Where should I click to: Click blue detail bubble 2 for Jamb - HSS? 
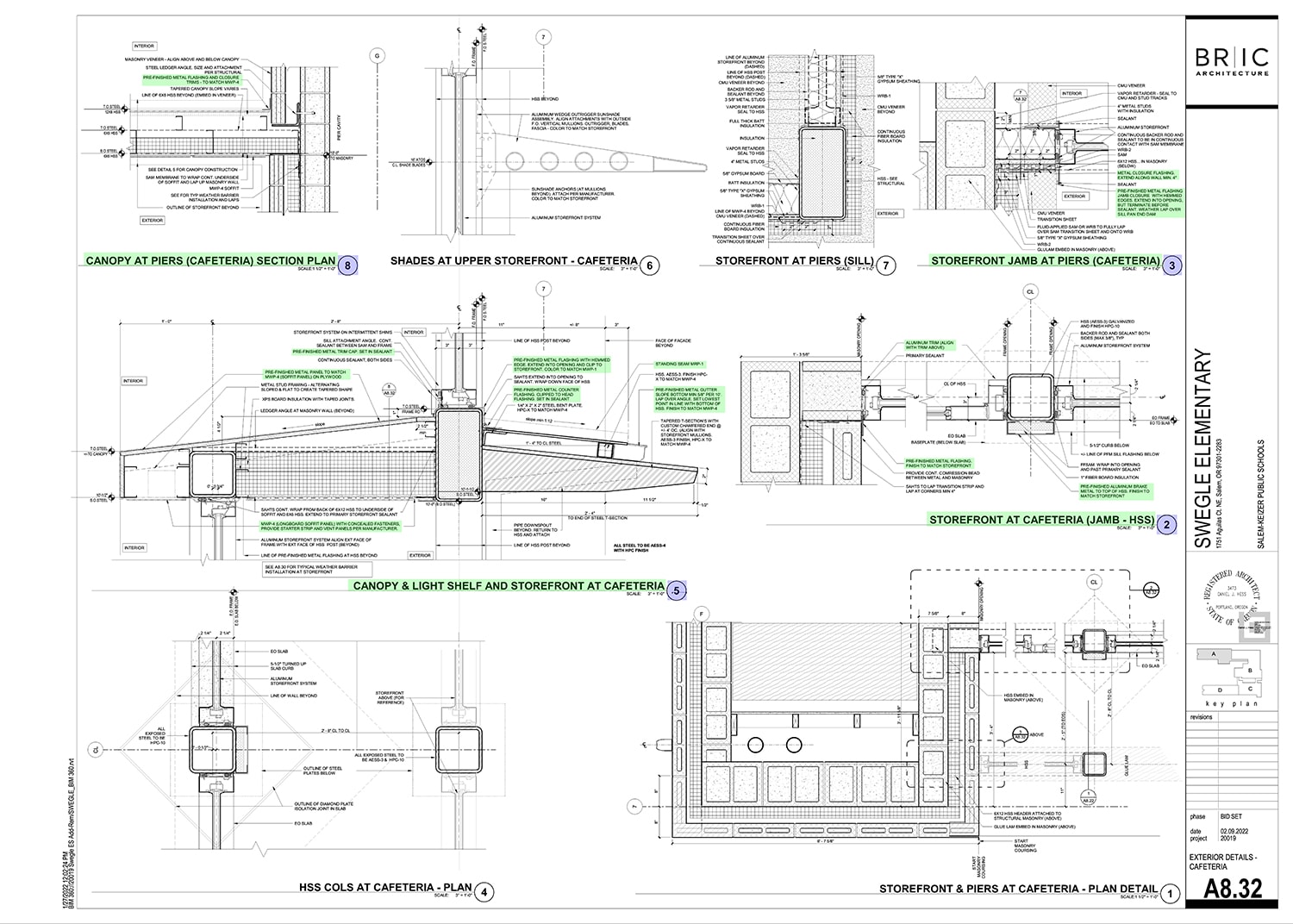pos(1166,525)
